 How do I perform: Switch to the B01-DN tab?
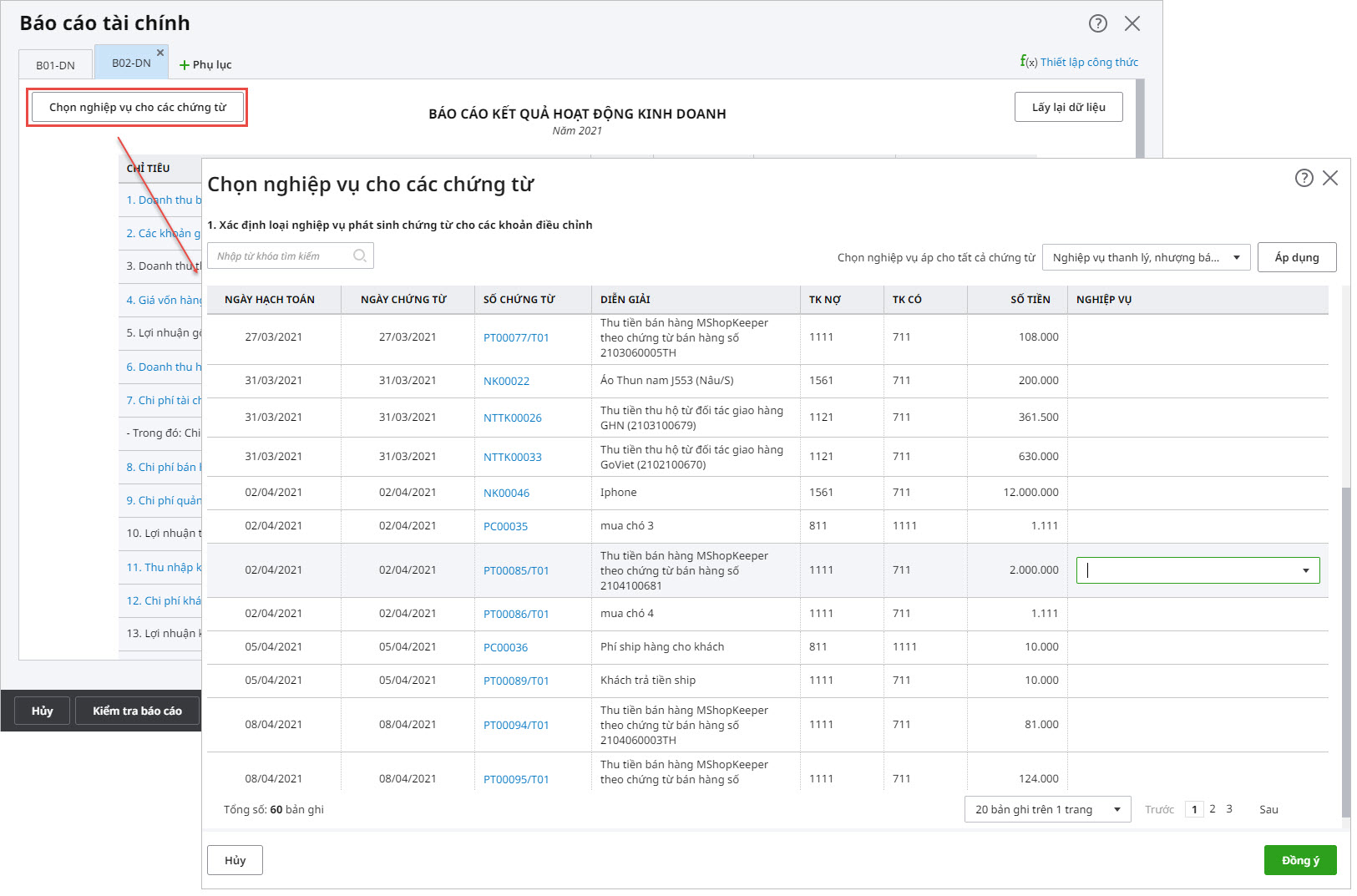[x=55, y=65]
